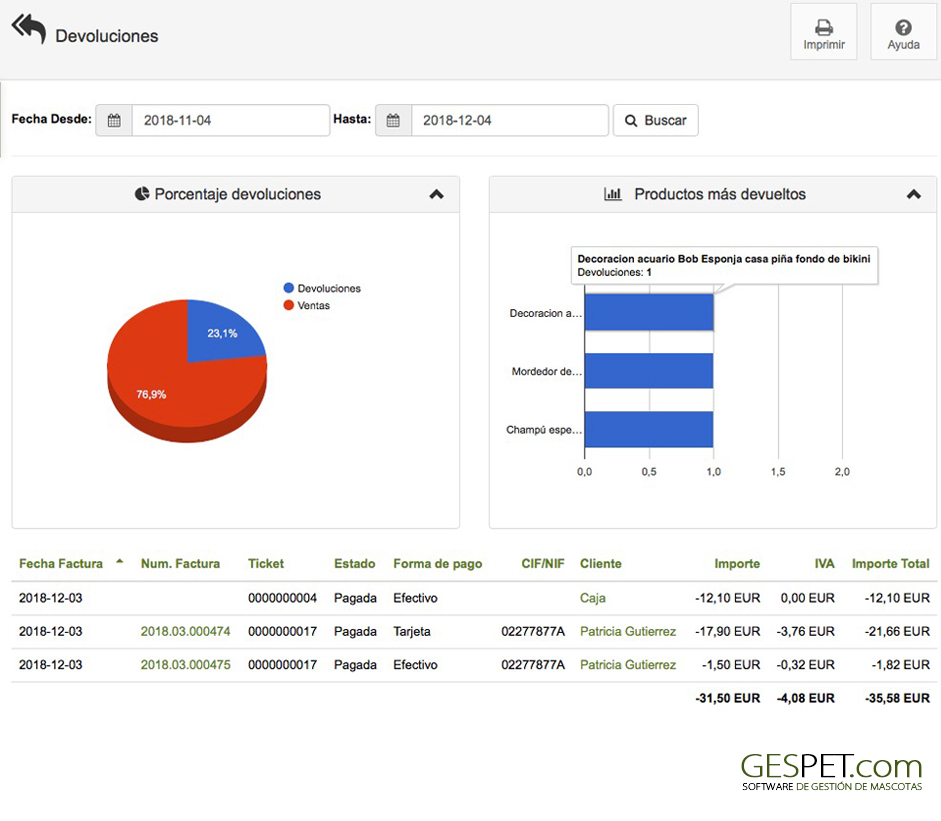Click bar chart icon in panel header
941x821 pixels.
[x=612, y=194]
